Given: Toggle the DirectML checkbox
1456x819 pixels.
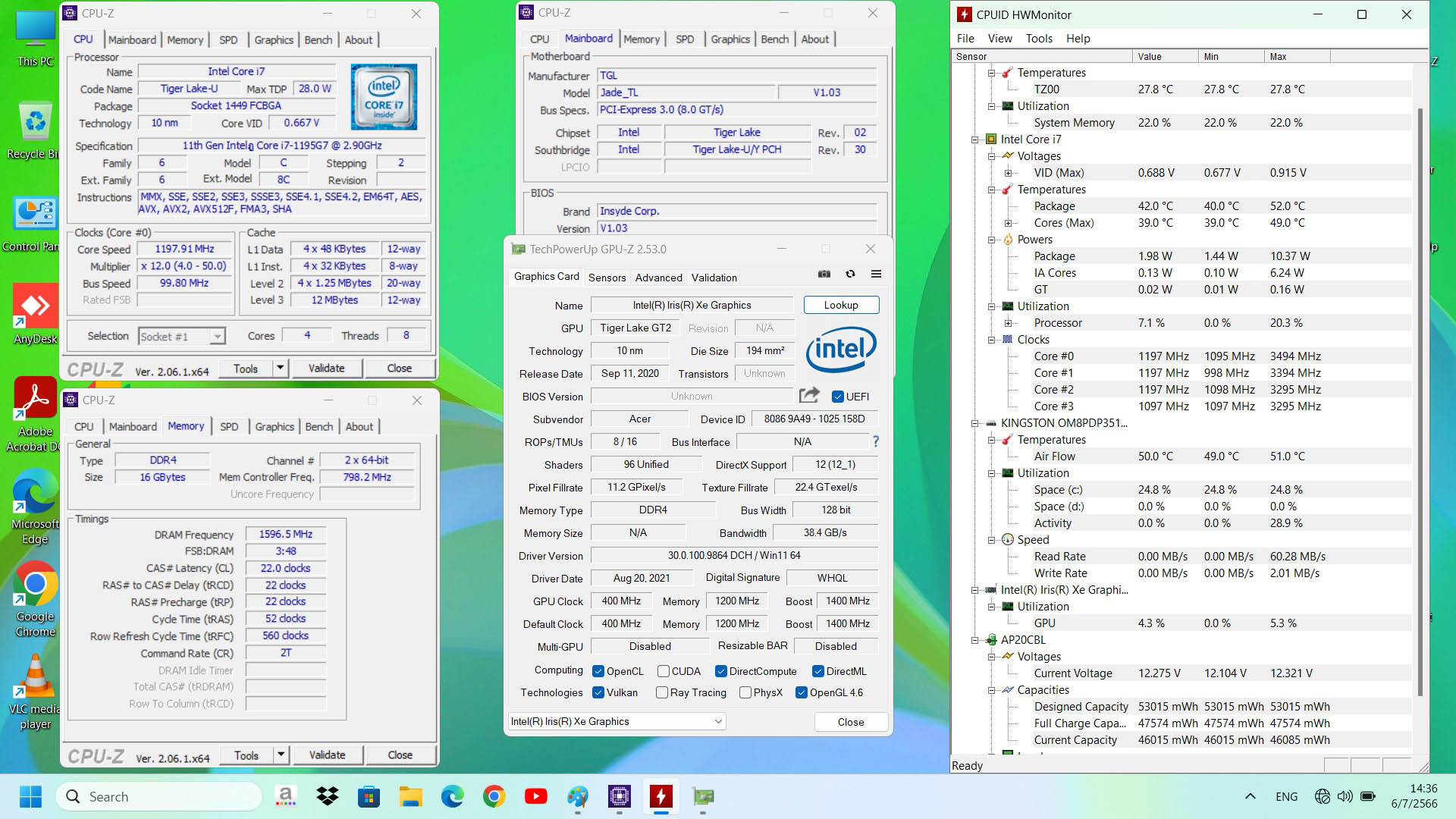Looking at the screenshot, I should [817, 671].
